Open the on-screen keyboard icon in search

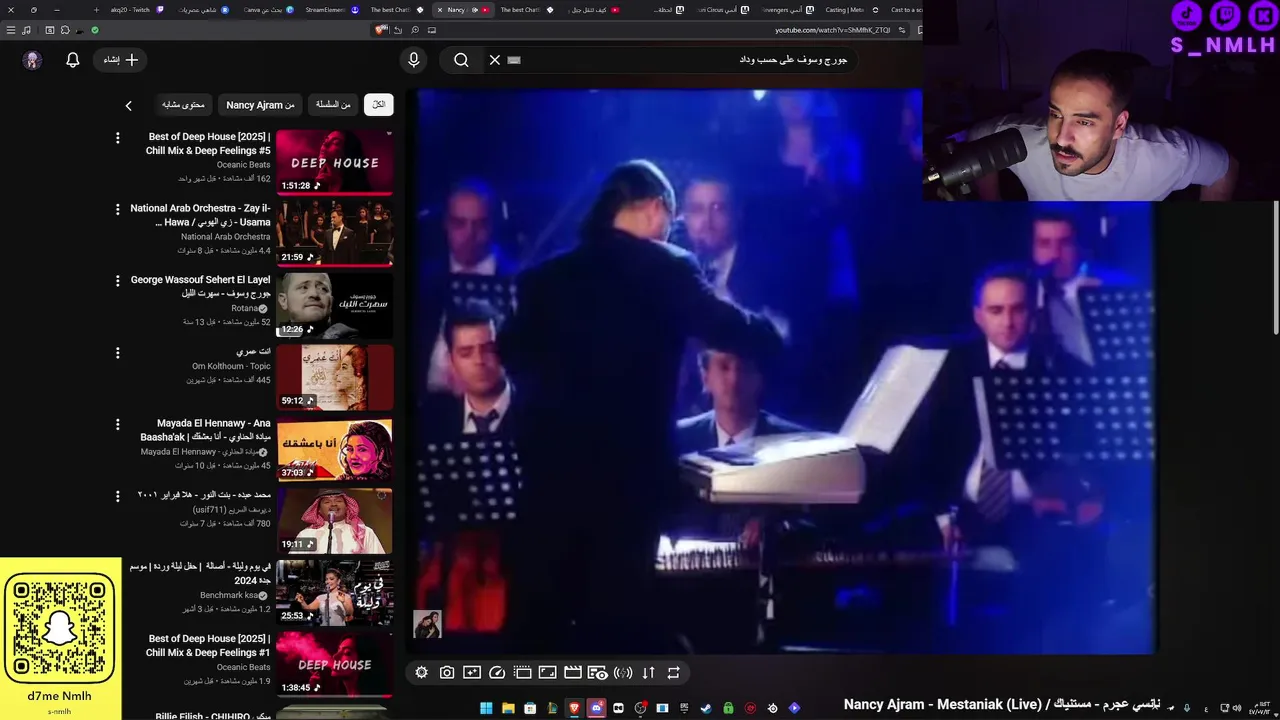pyautogui.click(x=514, y=60)
